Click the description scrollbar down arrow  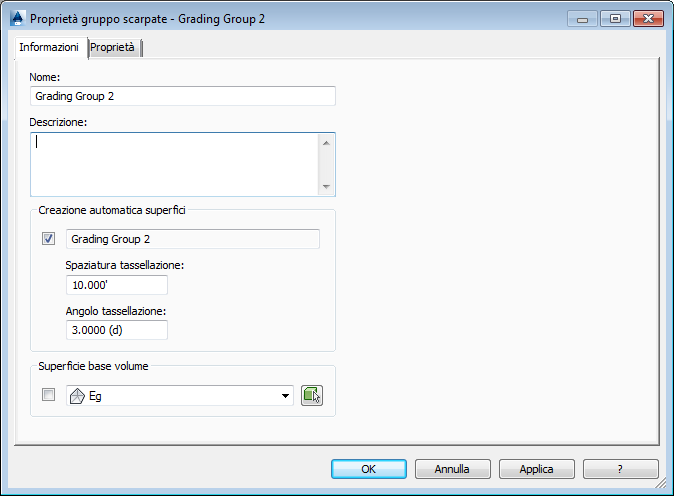click(326, 186)
